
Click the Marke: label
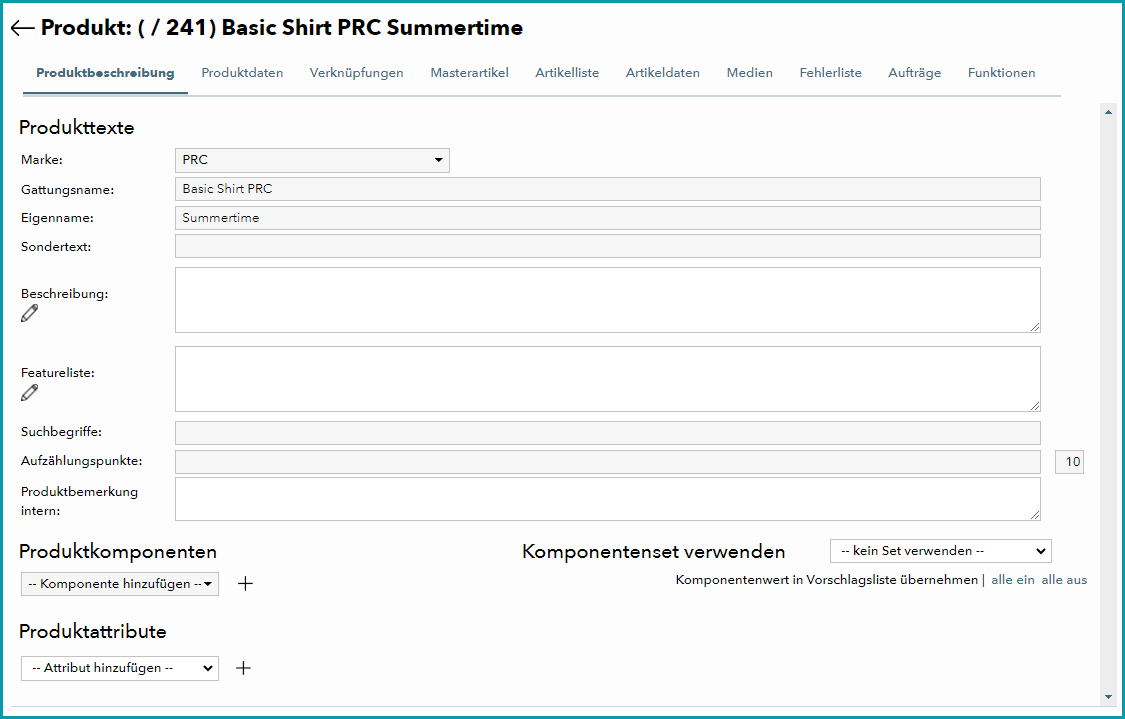42,160
